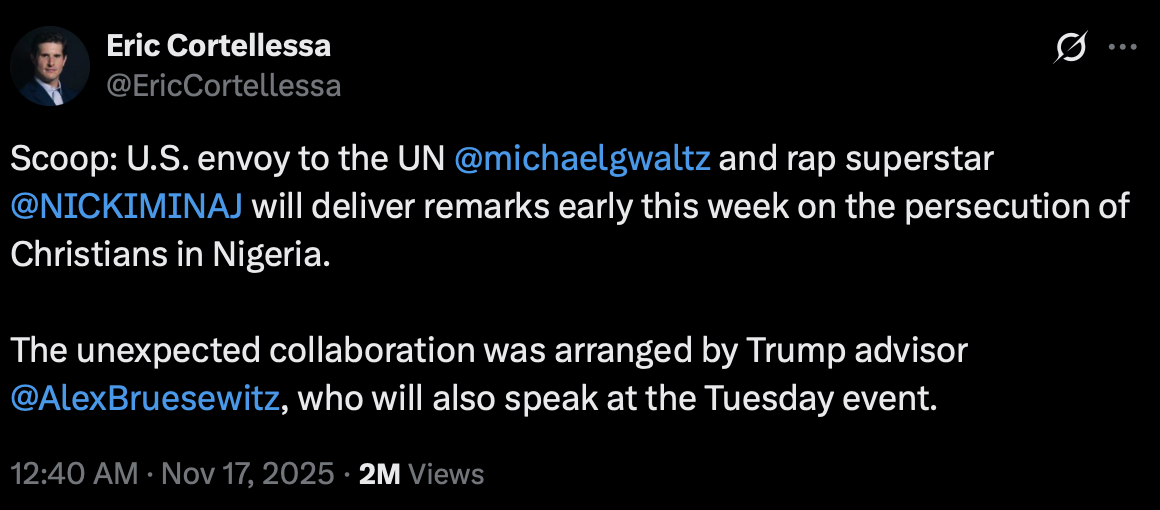Click the word "Views" label

tap(447, 474)
